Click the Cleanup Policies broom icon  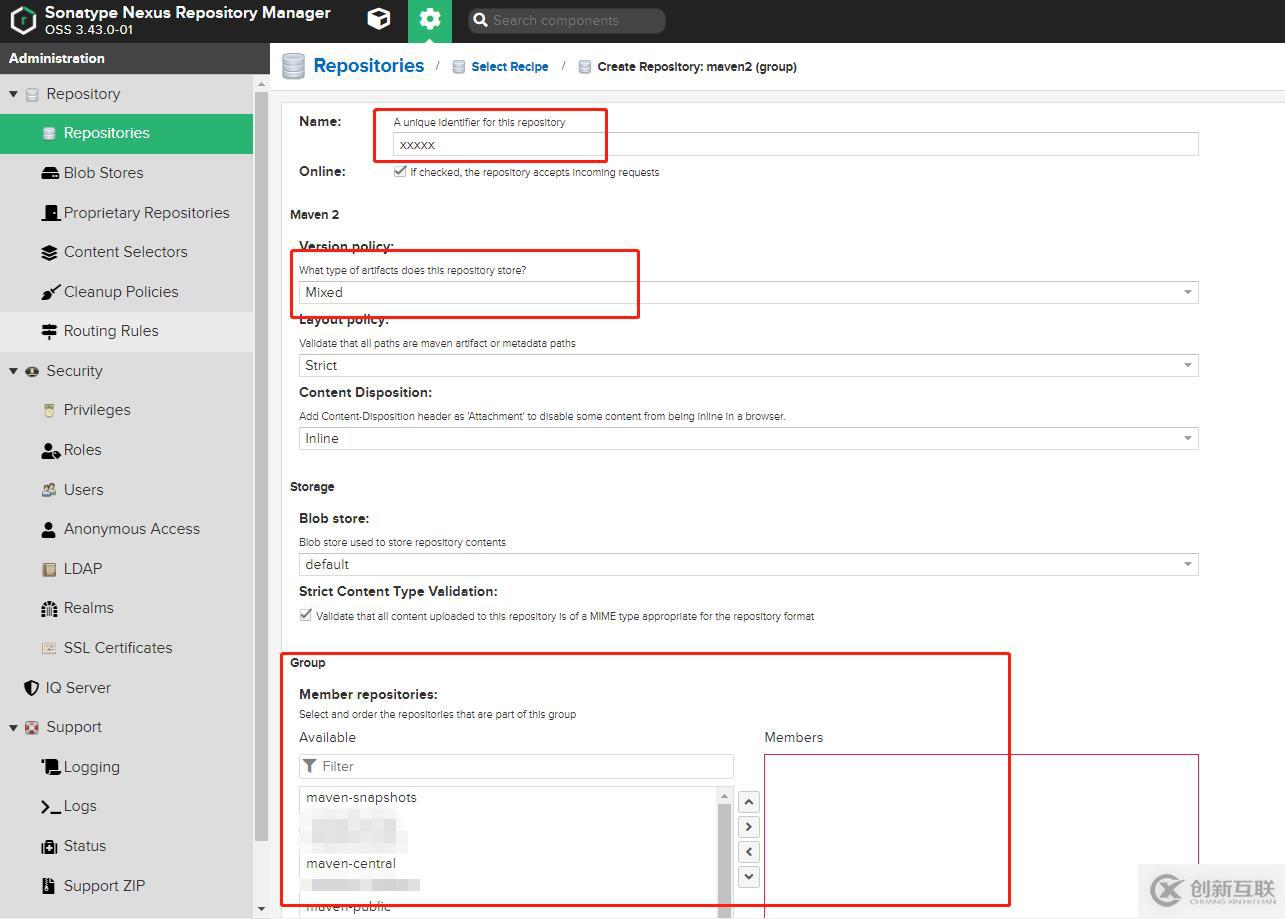[x=49, y=292]
